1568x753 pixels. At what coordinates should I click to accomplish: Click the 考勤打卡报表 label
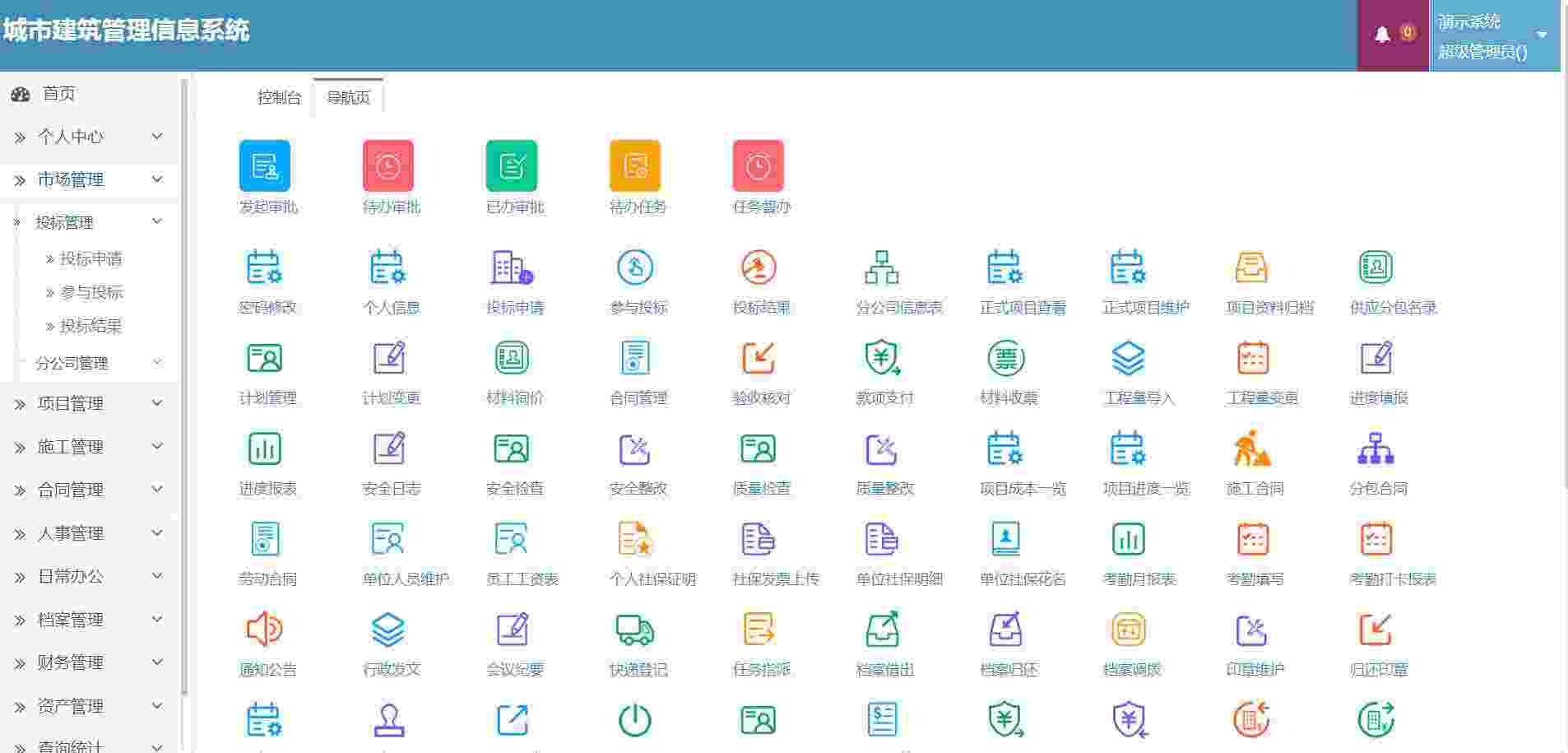point(1393,579)
